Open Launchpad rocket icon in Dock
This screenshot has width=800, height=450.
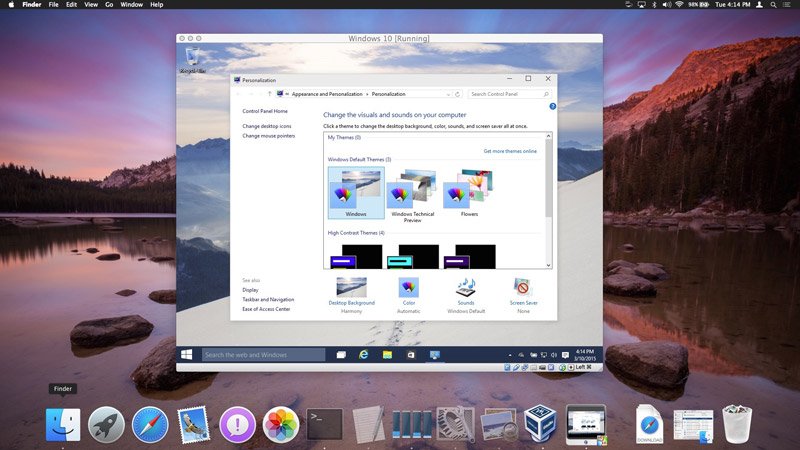106,424
